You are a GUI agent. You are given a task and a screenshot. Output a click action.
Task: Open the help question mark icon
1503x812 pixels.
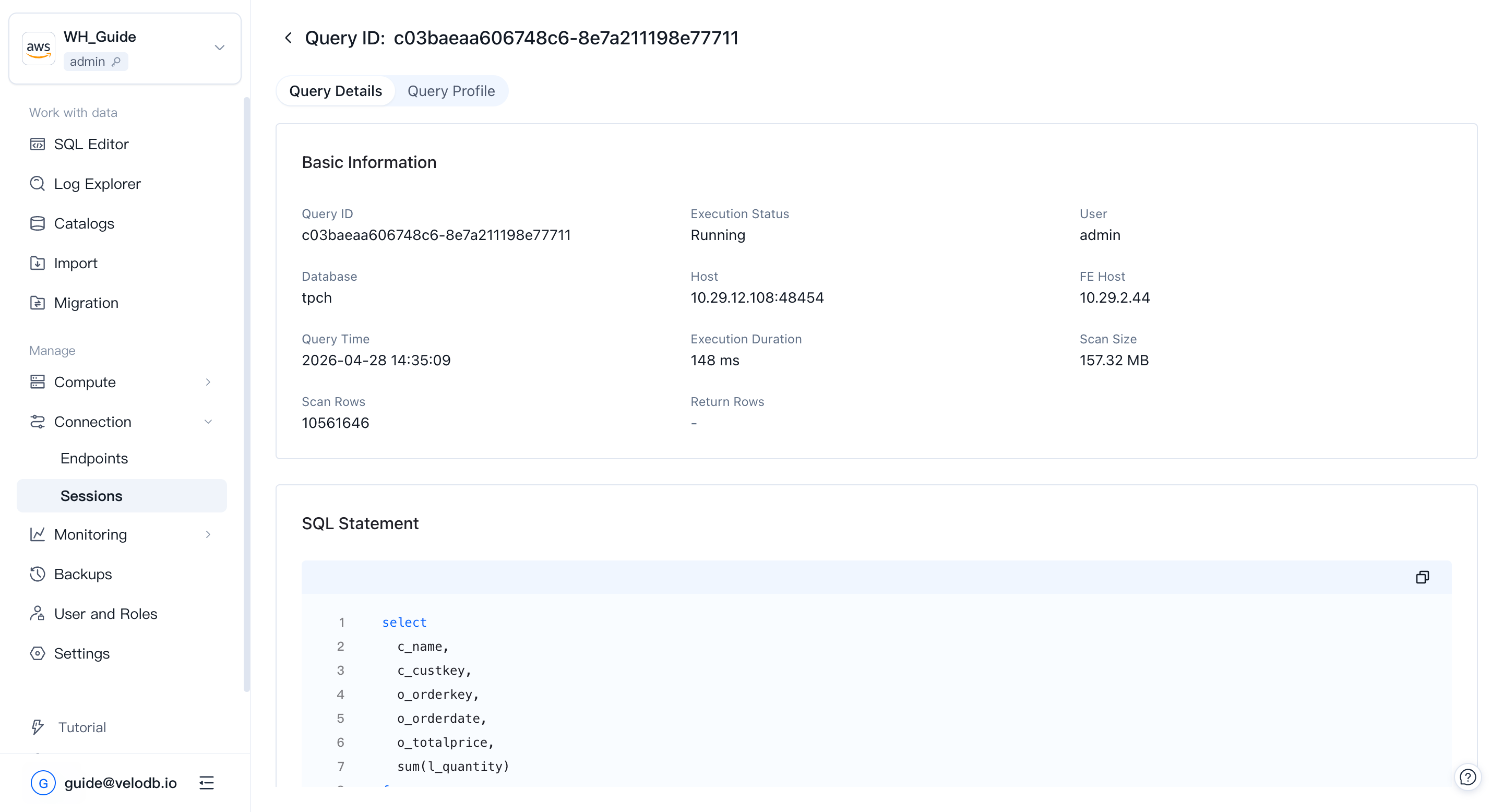click(1467, 777)
